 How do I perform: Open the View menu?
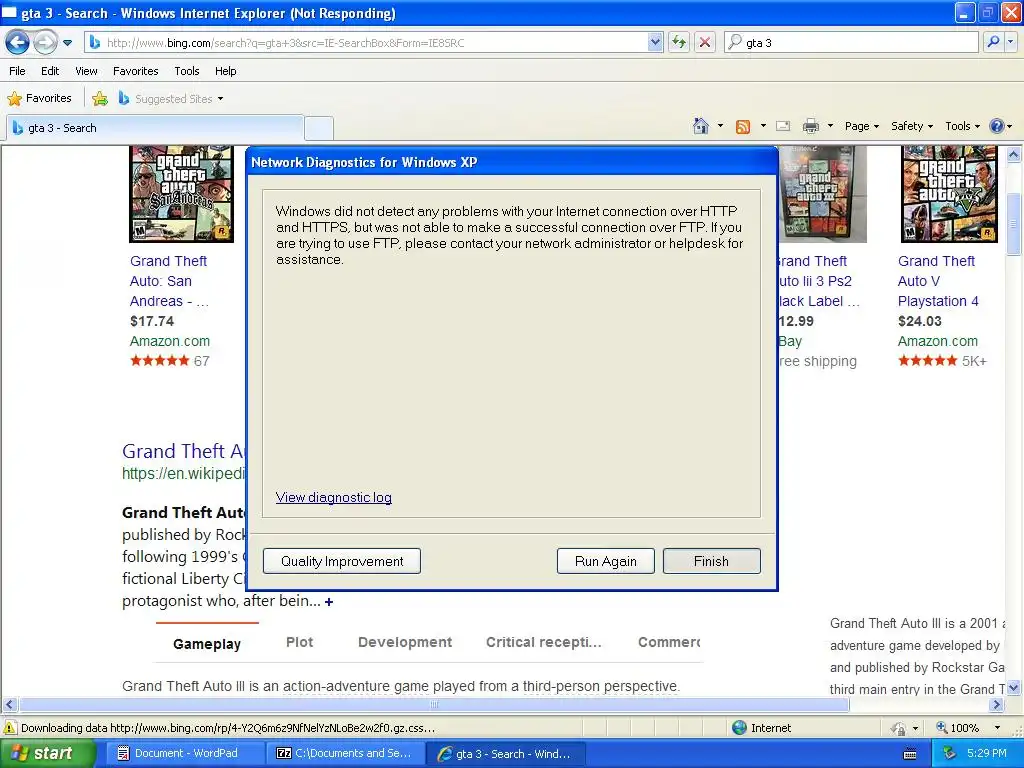tap(86, 71)
